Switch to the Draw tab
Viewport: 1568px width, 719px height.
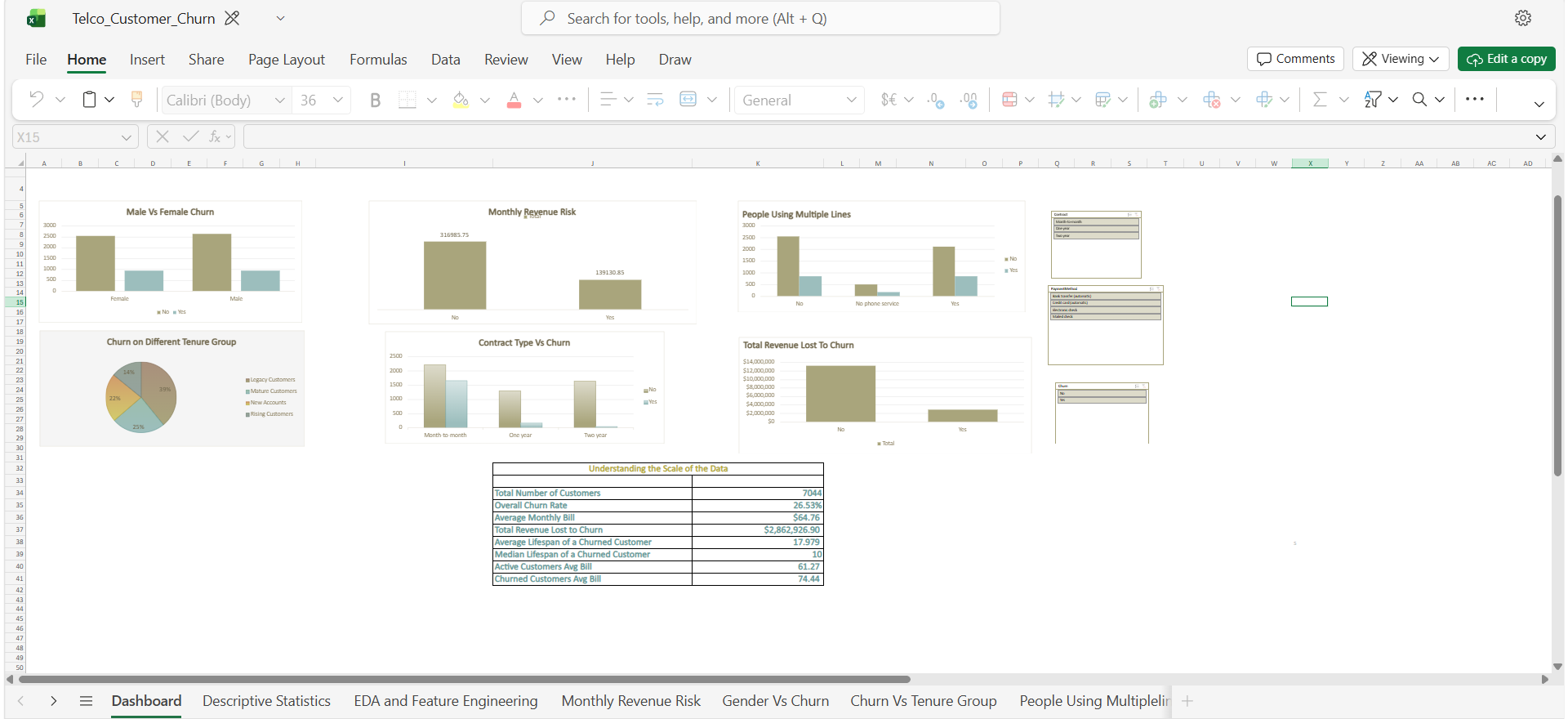point(675,60)
